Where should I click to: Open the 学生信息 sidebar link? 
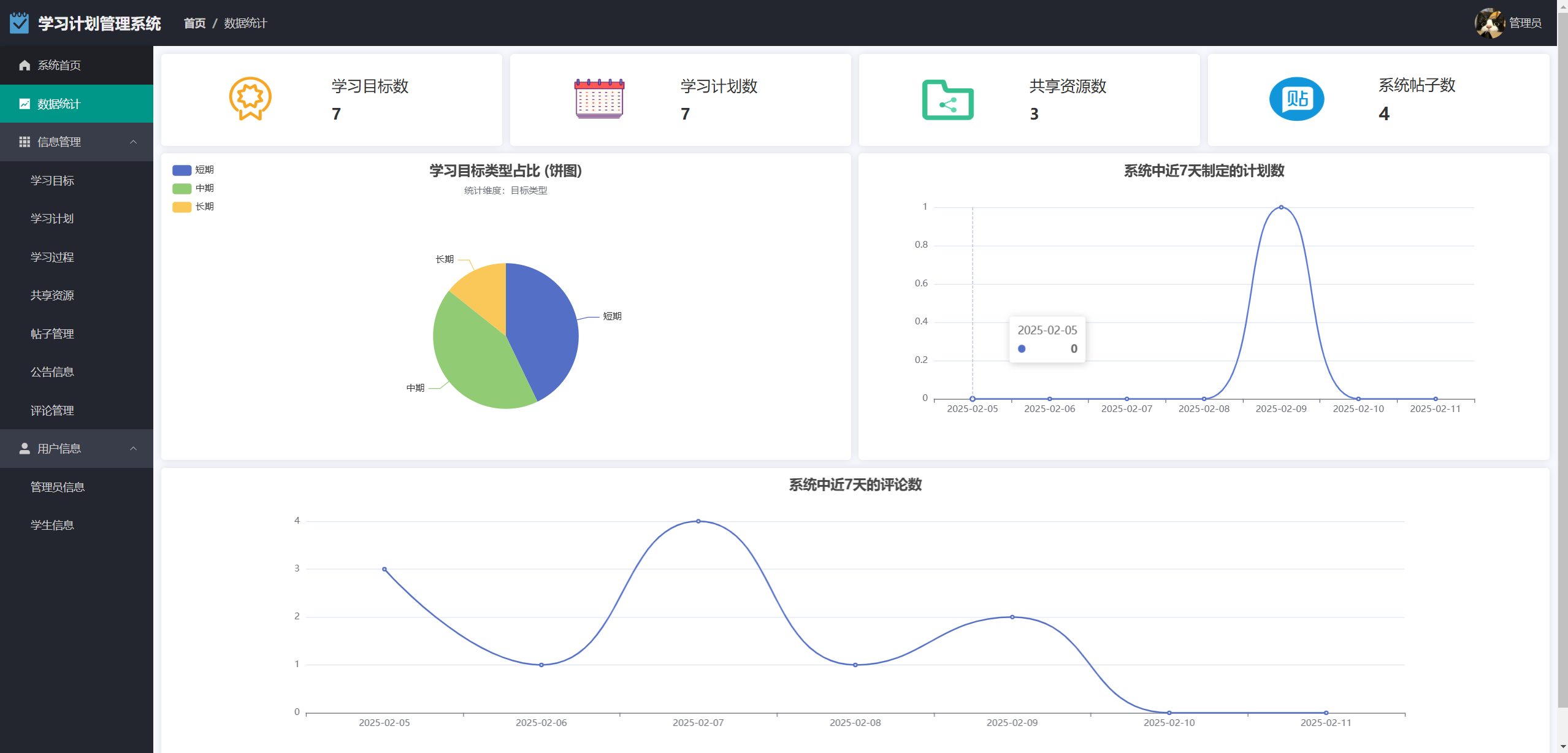pyautogui.click(x=52, y=525)
